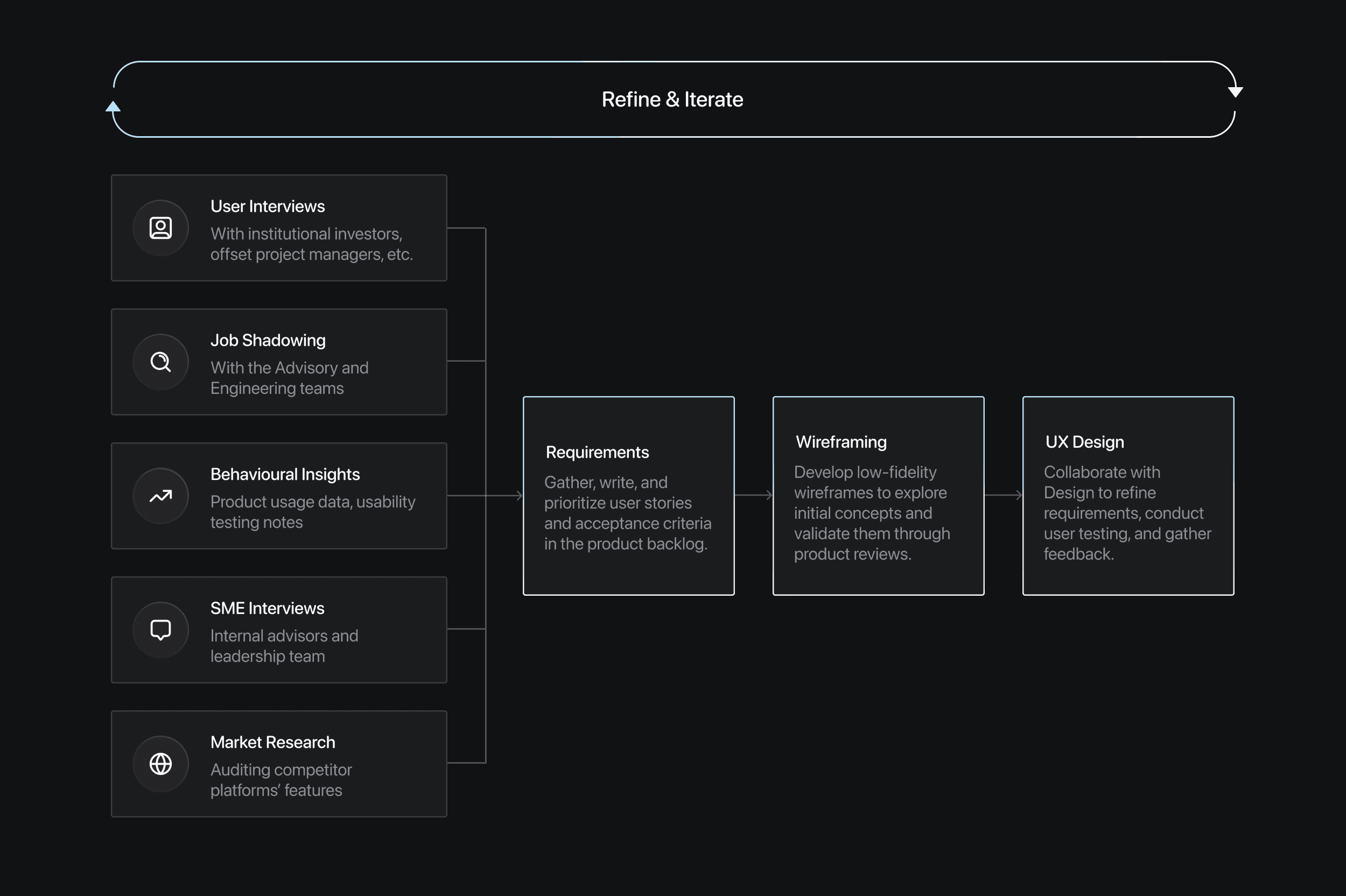Click the Wireframing box heading
This screenshot has height=896, width=1346.
point(841,442)
